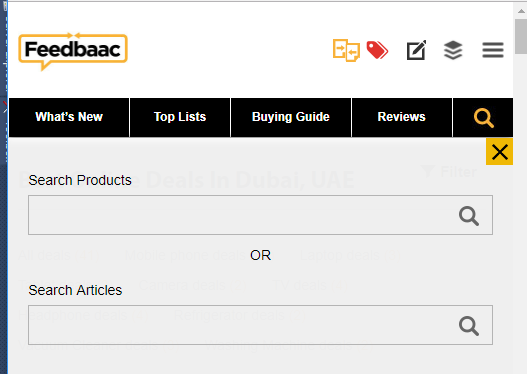Open the Reviews tab
This screenshot has width=527, height=374.
click(402, 118)
